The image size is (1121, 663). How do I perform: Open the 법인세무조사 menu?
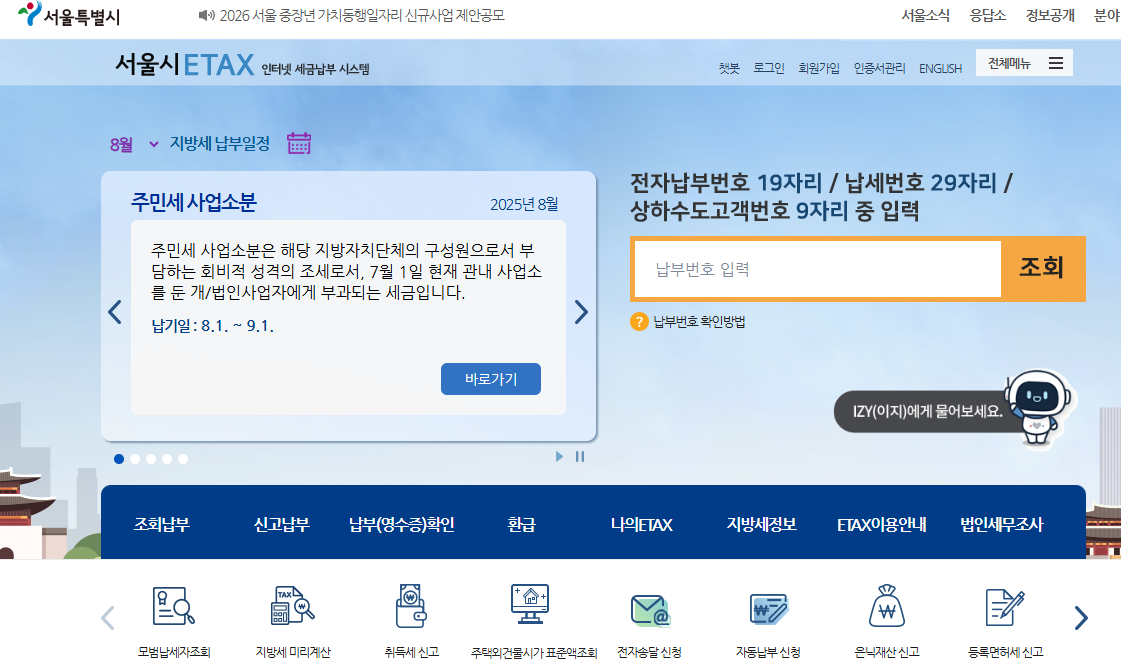(x=1002, y=524)
